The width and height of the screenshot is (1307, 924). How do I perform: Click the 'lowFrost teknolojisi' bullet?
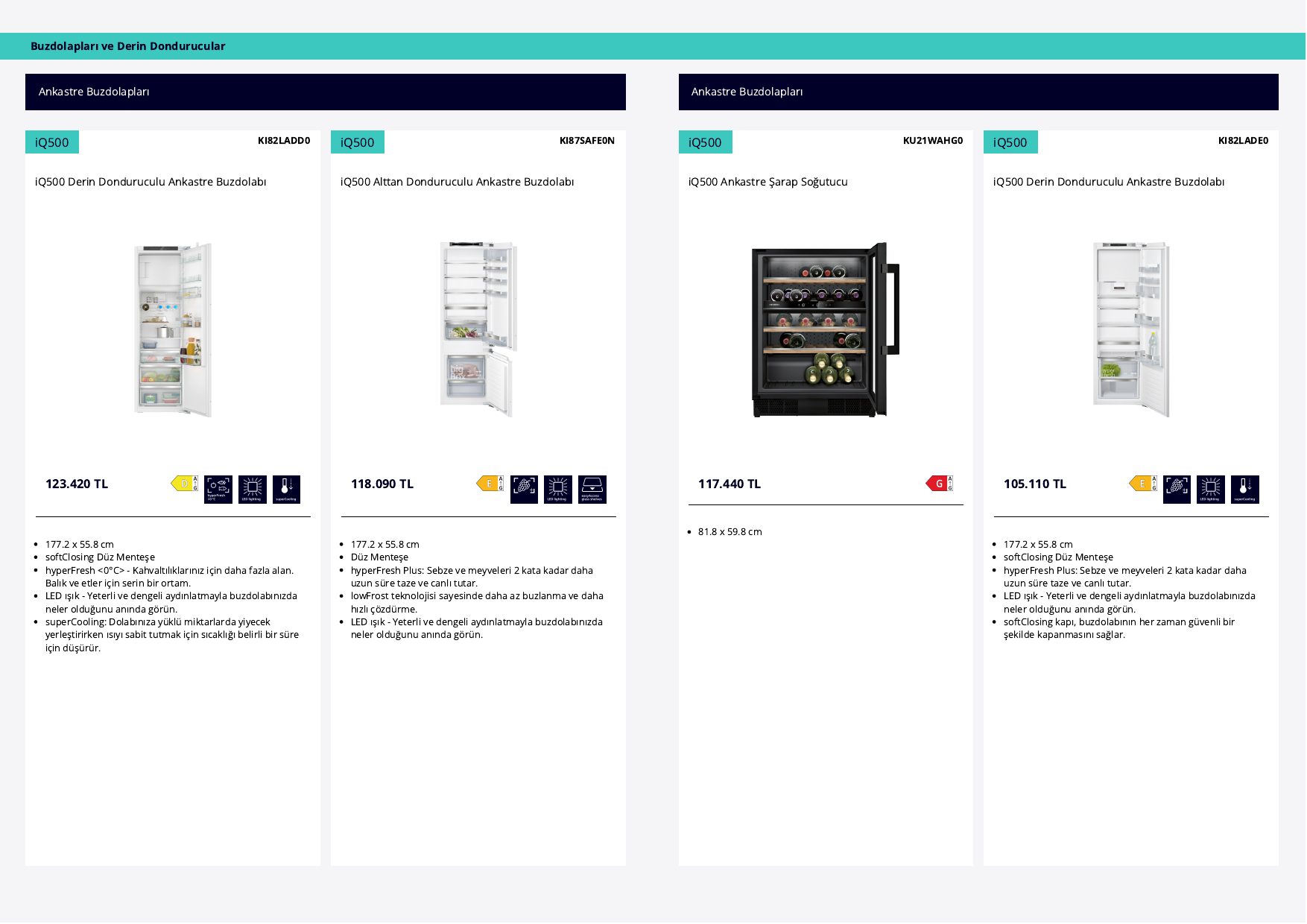point(477,602)
